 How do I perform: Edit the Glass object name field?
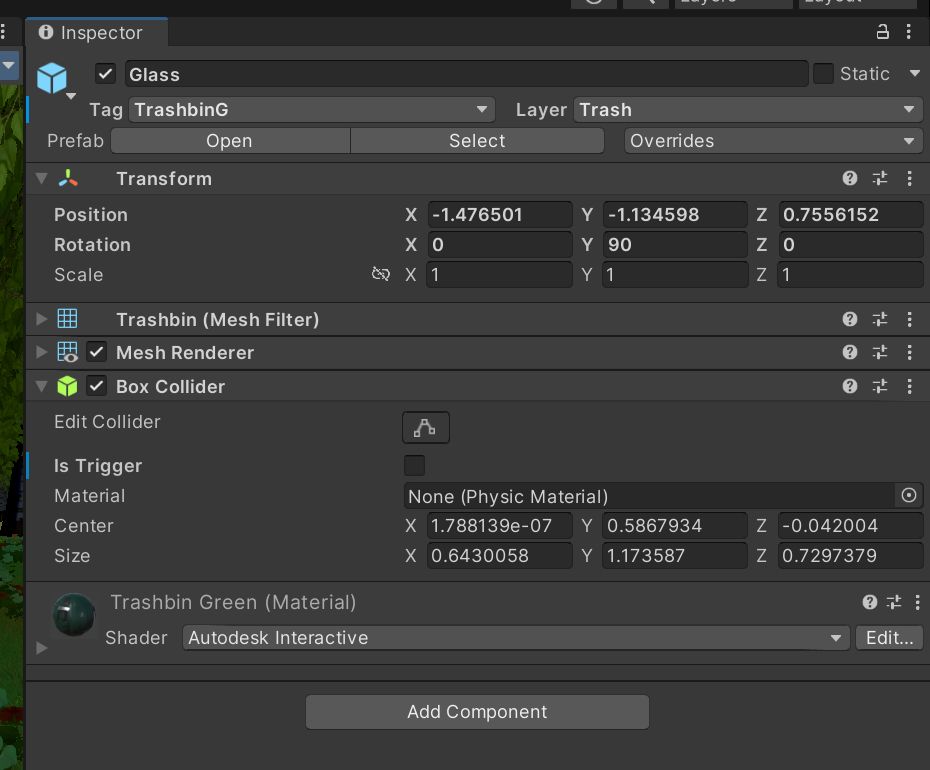click(466, 74)
